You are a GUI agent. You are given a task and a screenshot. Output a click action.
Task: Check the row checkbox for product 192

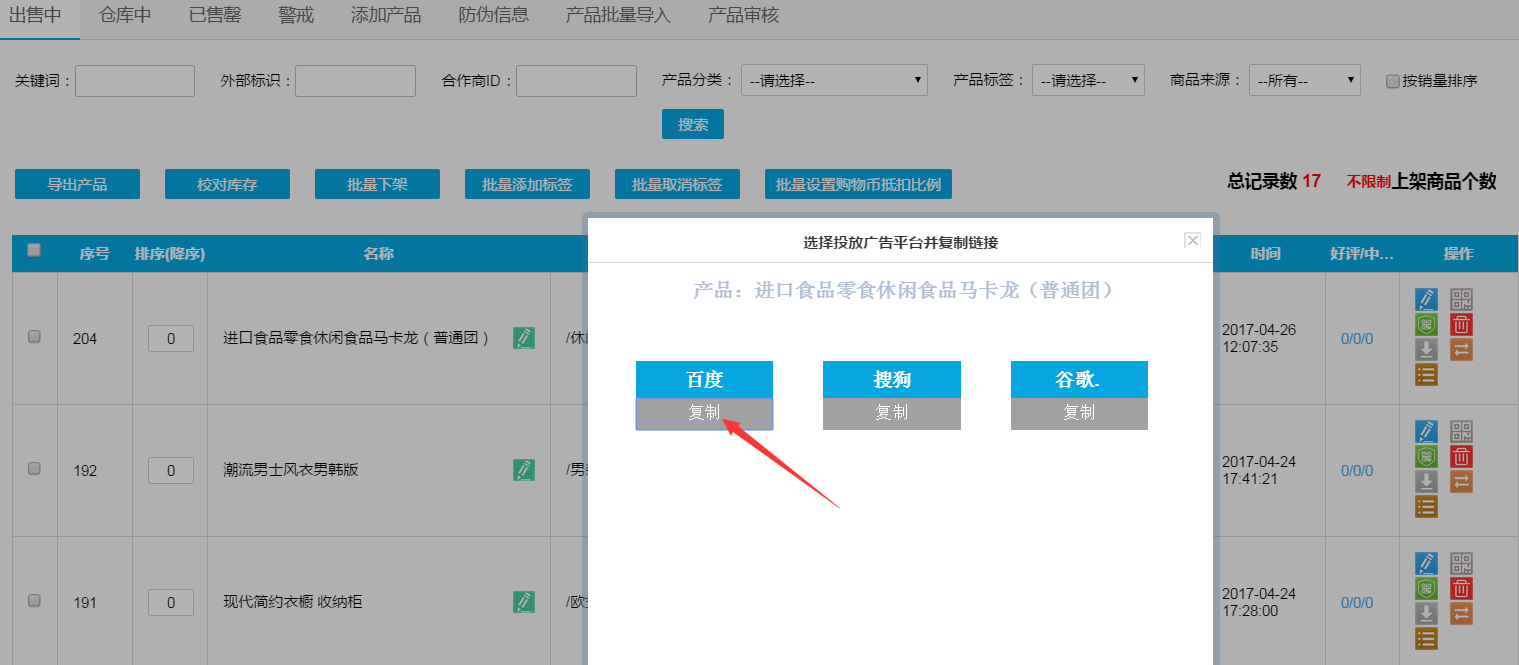pos(34,469)
